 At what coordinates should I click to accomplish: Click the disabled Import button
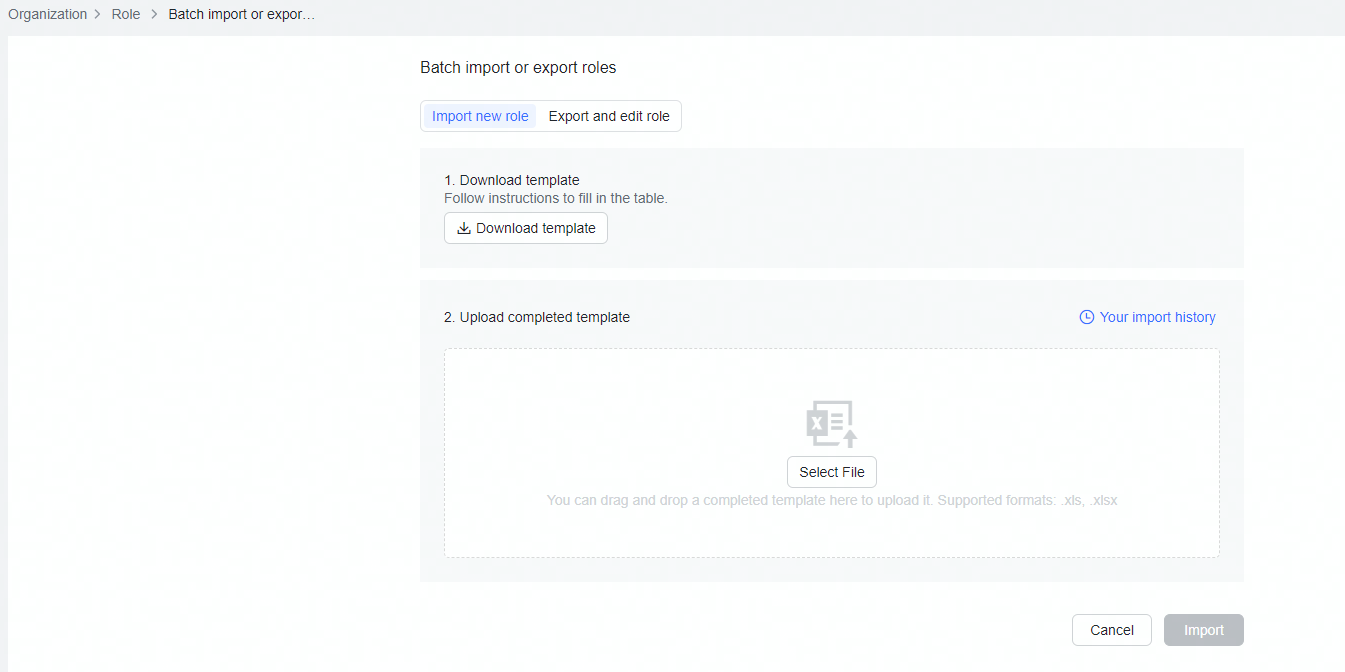[x=1203, y=630]
